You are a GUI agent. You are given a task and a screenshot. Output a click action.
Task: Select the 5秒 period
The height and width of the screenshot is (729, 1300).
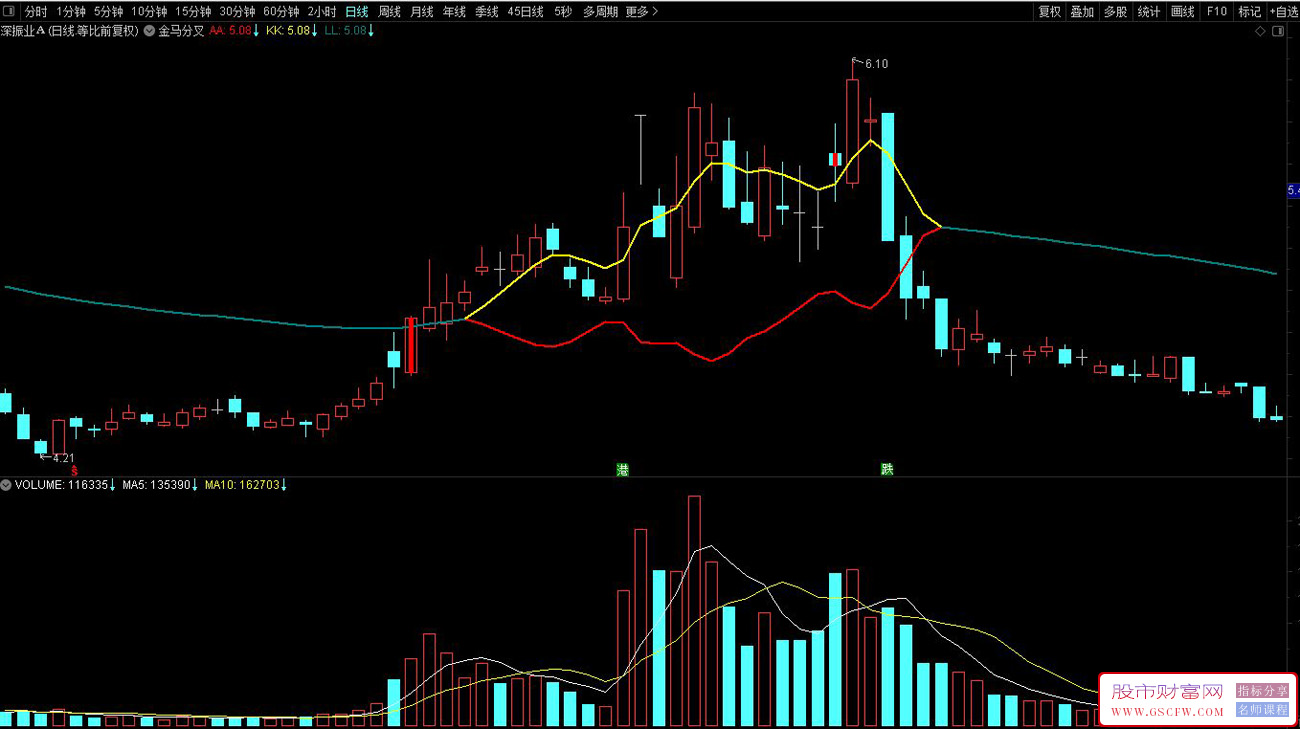click(x=563, y=12)
